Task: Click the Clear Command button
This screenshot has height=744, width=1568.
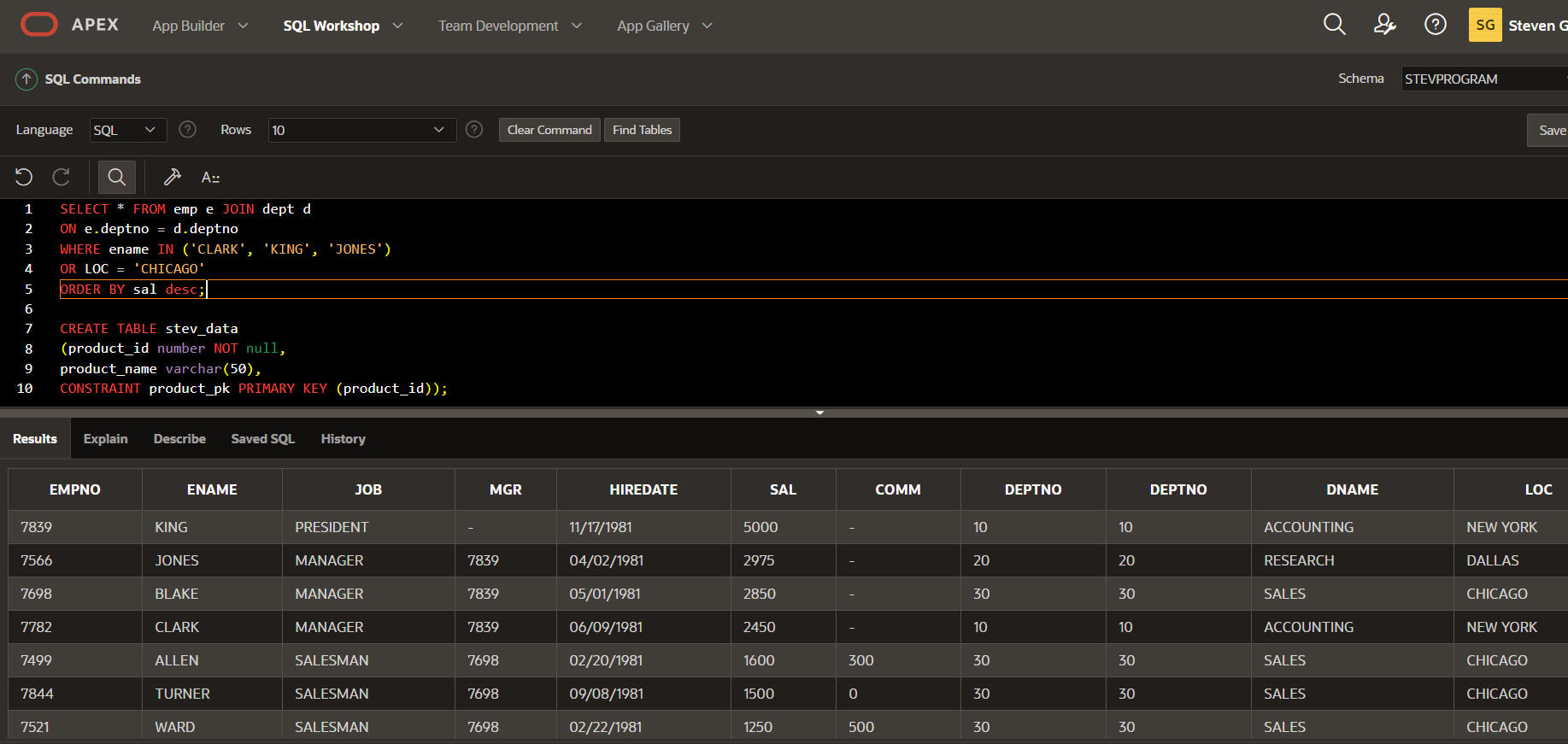Action: pyautogui.click(x=549, y=130)
